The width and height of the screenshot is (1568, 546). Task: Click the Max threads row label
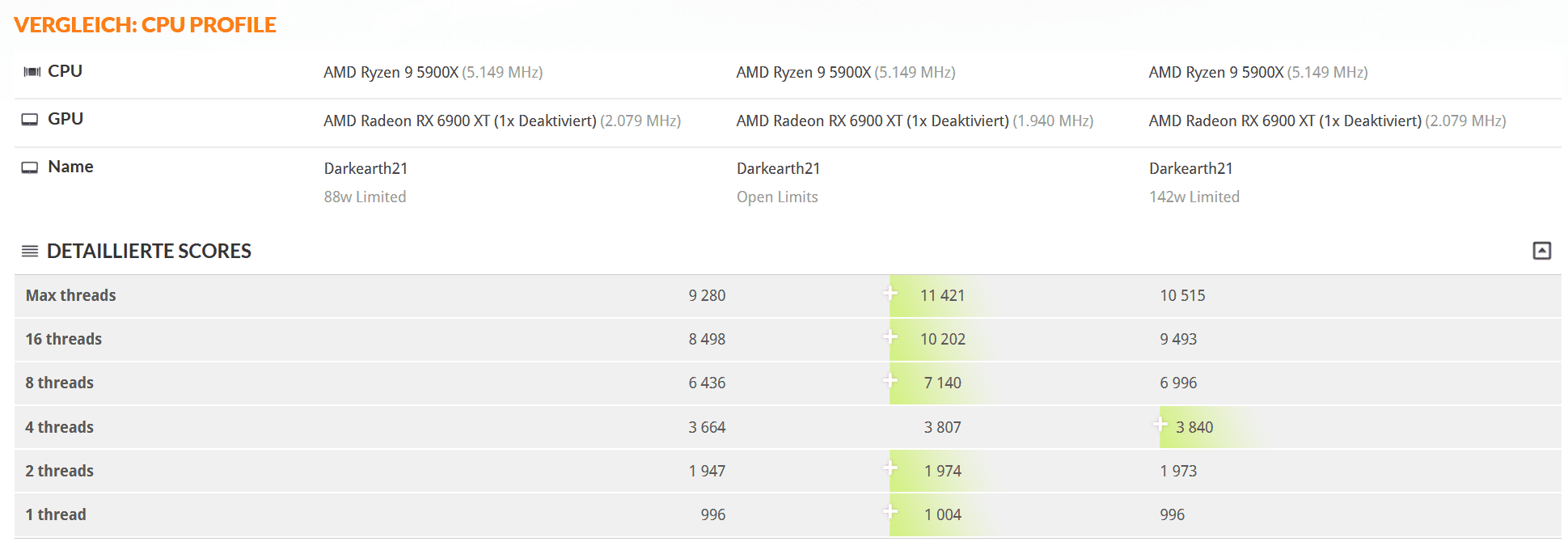point(70,295)
